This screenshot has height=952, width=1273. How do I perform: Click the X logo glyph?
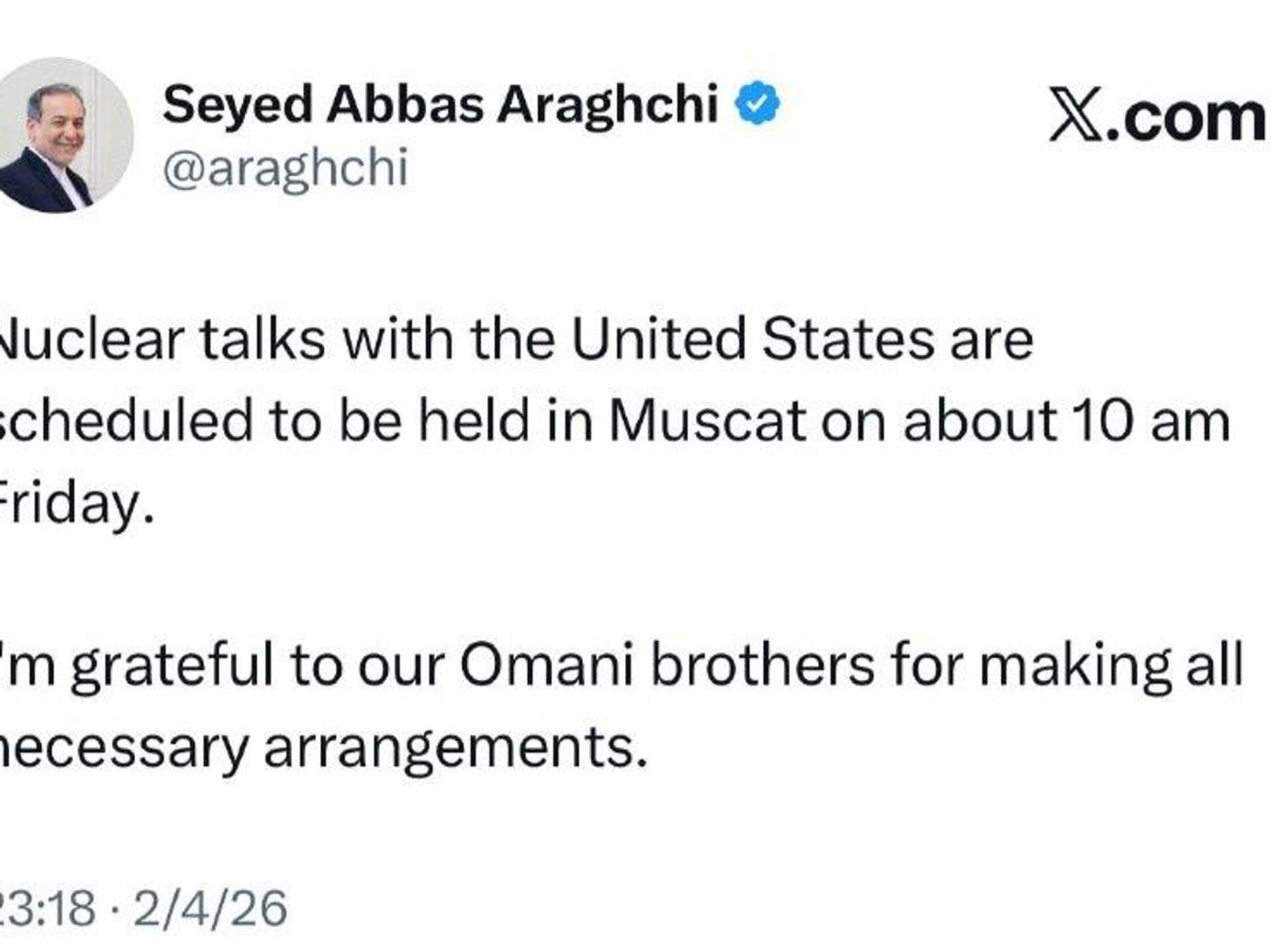click(x=1075, y=115)
